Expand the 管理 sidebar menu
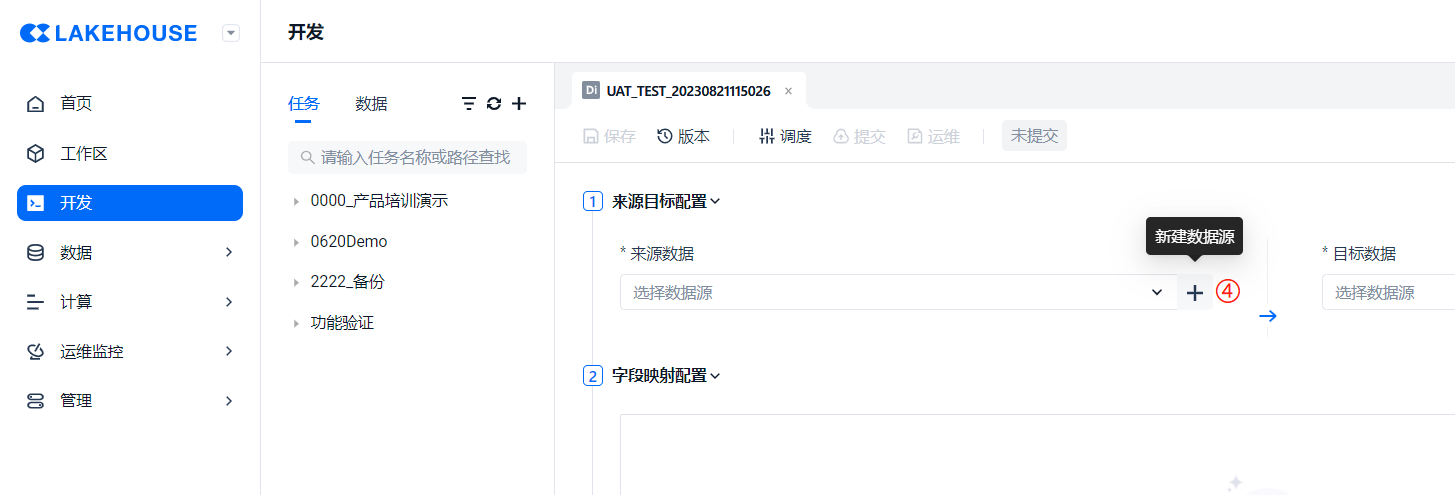 pos(130,401)
